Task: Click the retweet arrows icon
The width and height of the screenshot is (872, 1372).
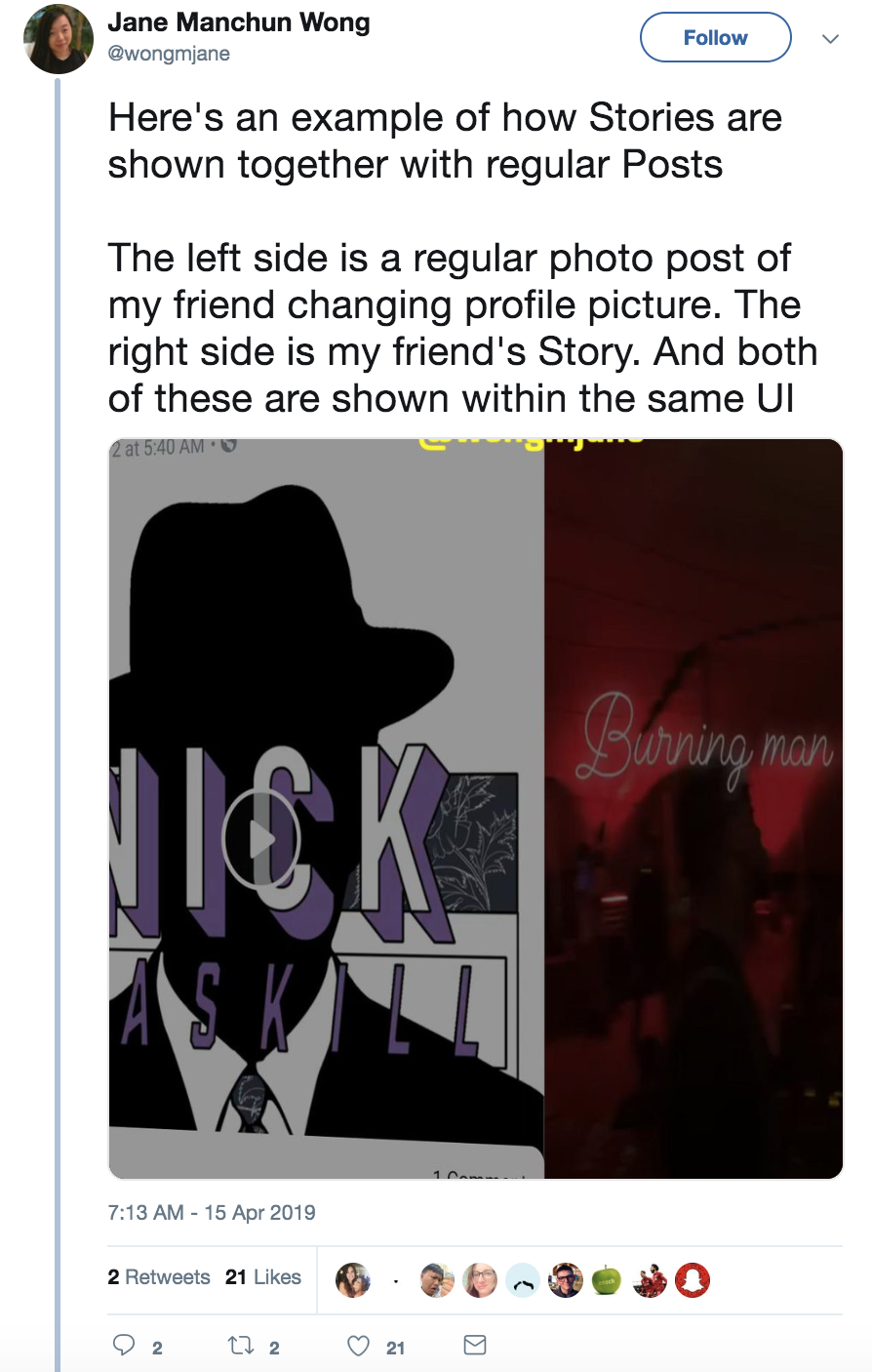Action: (x=240, y=1346)
